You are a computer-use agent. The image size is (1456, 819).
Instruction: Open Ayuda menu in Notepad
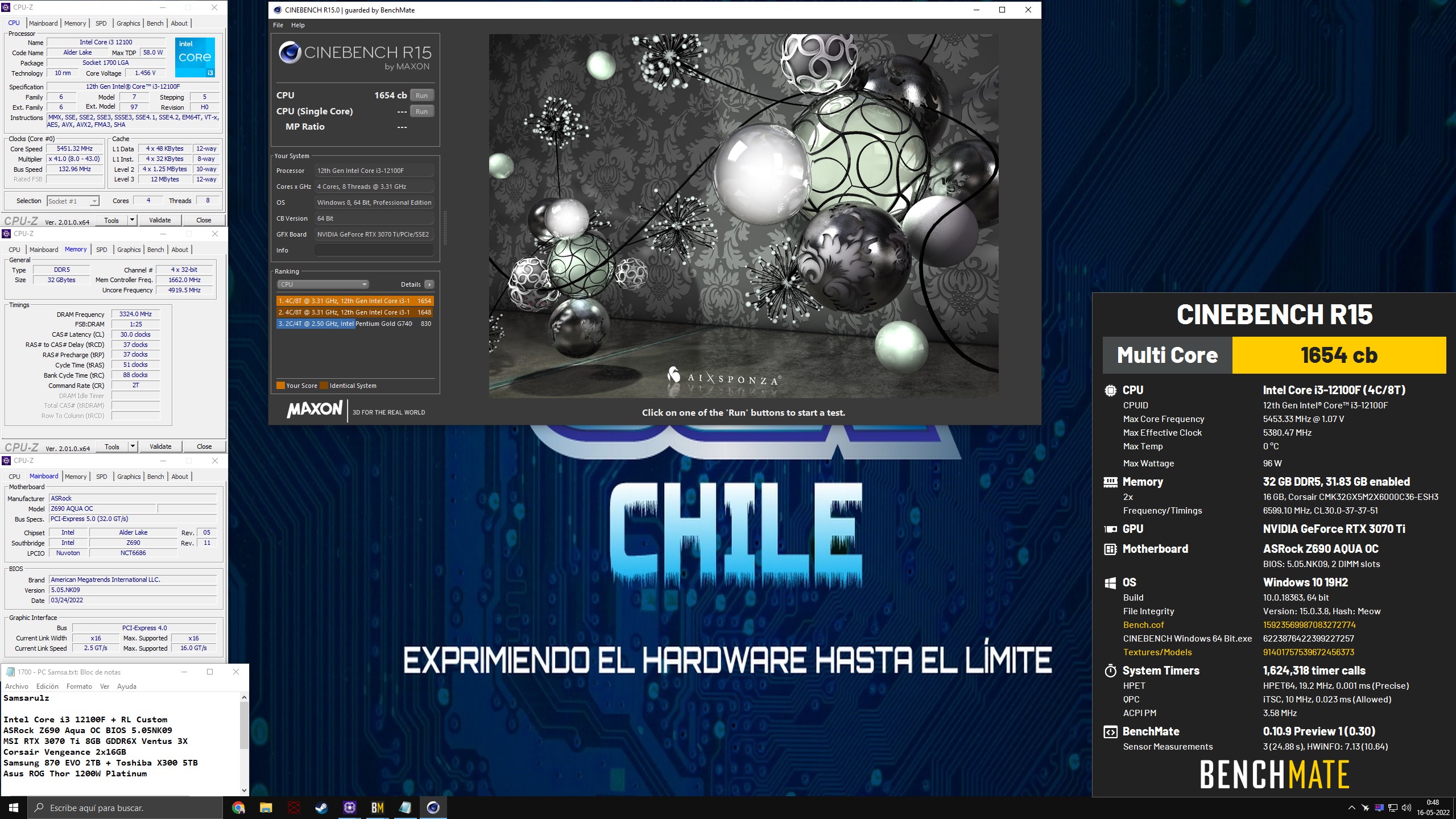coord(127,686)
